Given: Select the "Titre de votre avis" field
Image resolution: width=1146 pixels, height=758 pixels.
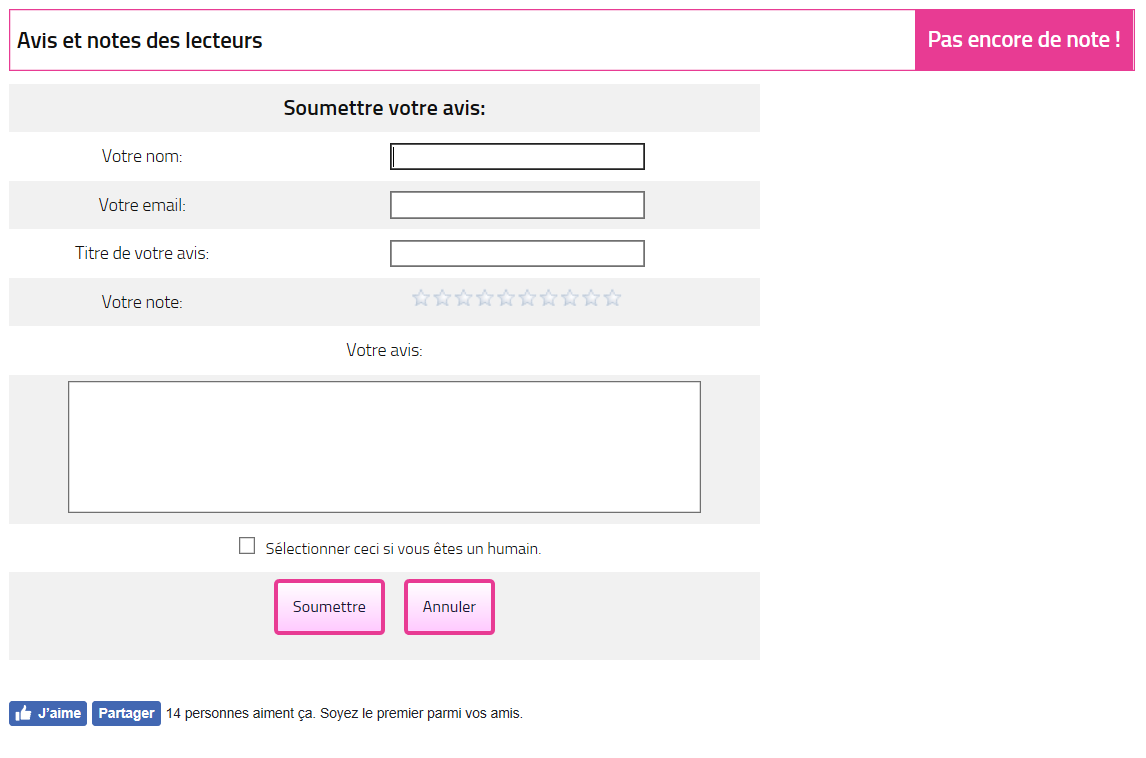Looking at the screenshot, I should [x=517, y=254].
